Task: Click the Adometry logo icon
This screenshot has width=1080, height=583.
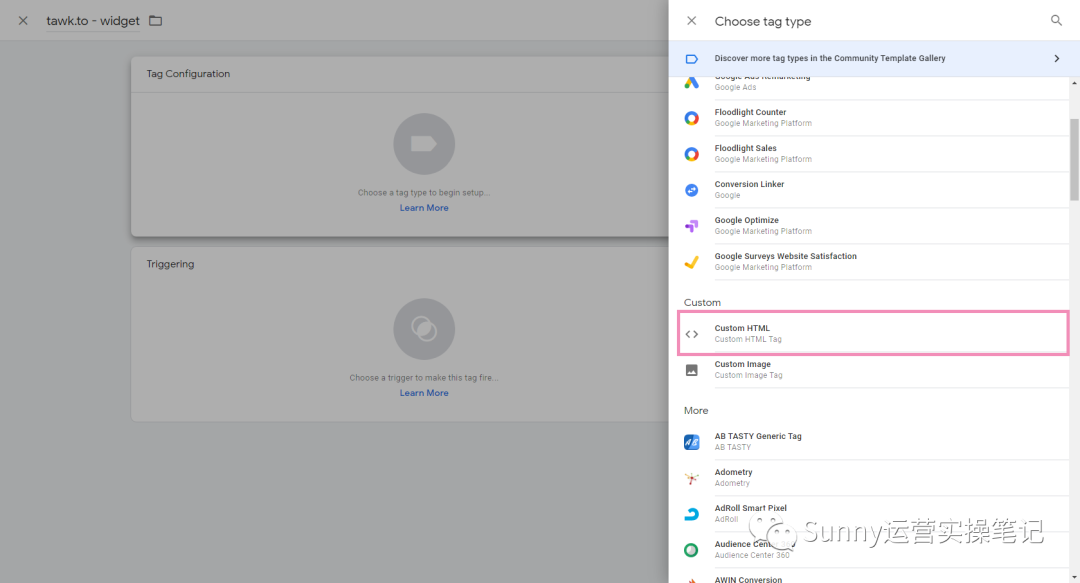Action: 692,478
